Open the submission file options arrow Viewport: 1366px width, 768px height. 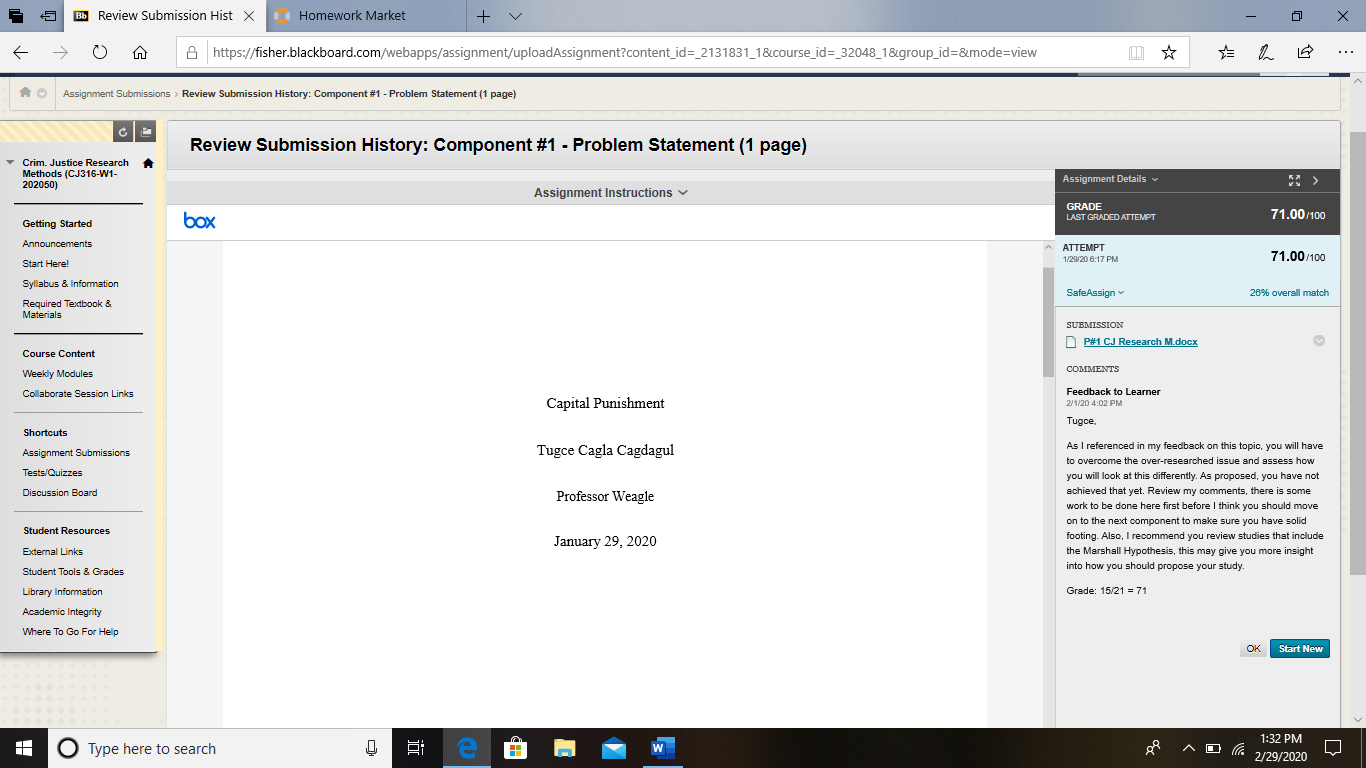1319,341
